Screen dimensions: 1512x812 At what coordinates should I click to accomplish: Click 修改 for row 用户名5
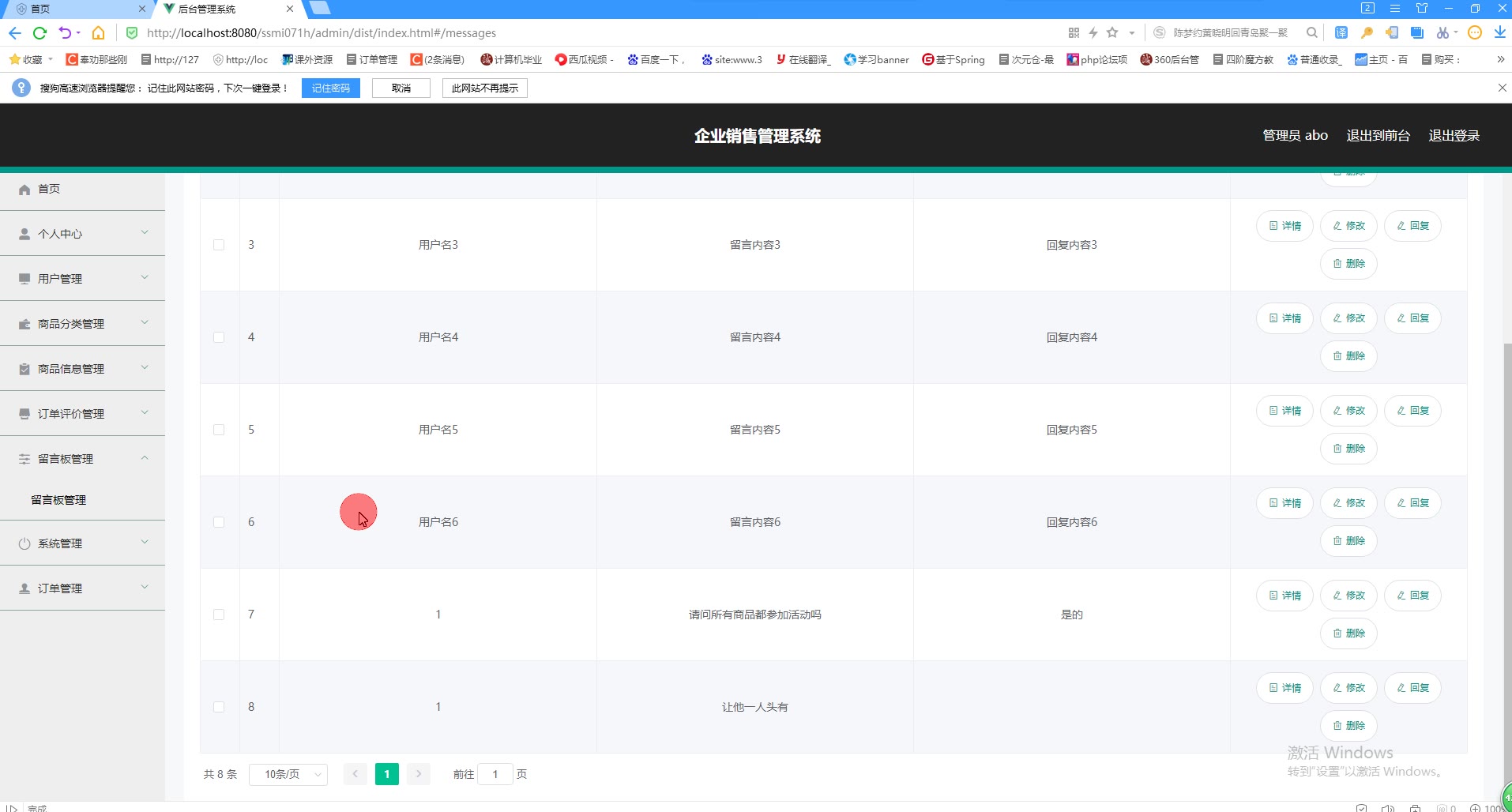1348,411
